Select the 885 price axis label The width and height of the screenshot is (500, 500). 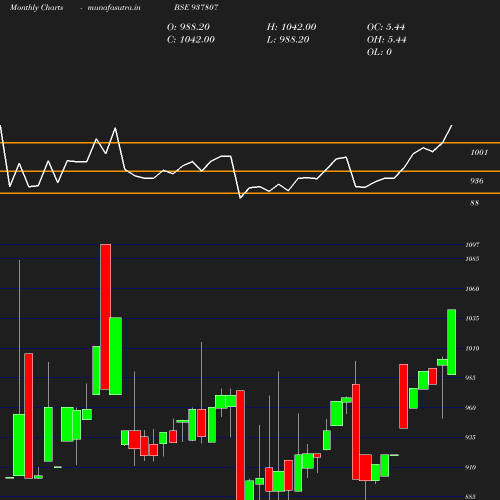coord(470,497)
